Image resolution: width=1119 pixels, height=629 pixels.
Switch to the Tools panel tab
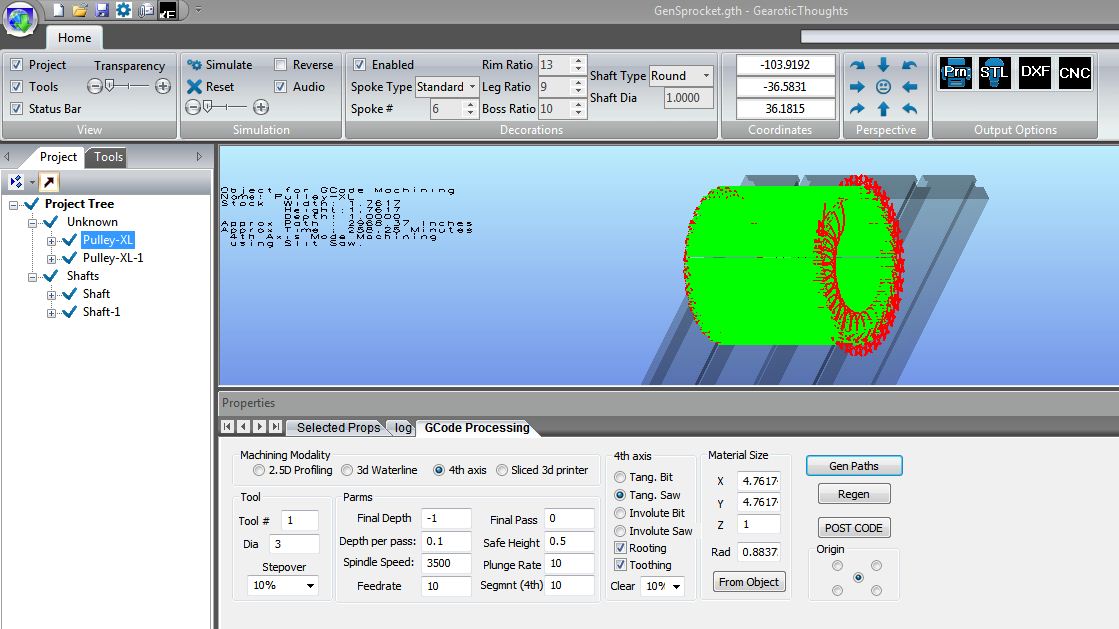coord(108,157)
